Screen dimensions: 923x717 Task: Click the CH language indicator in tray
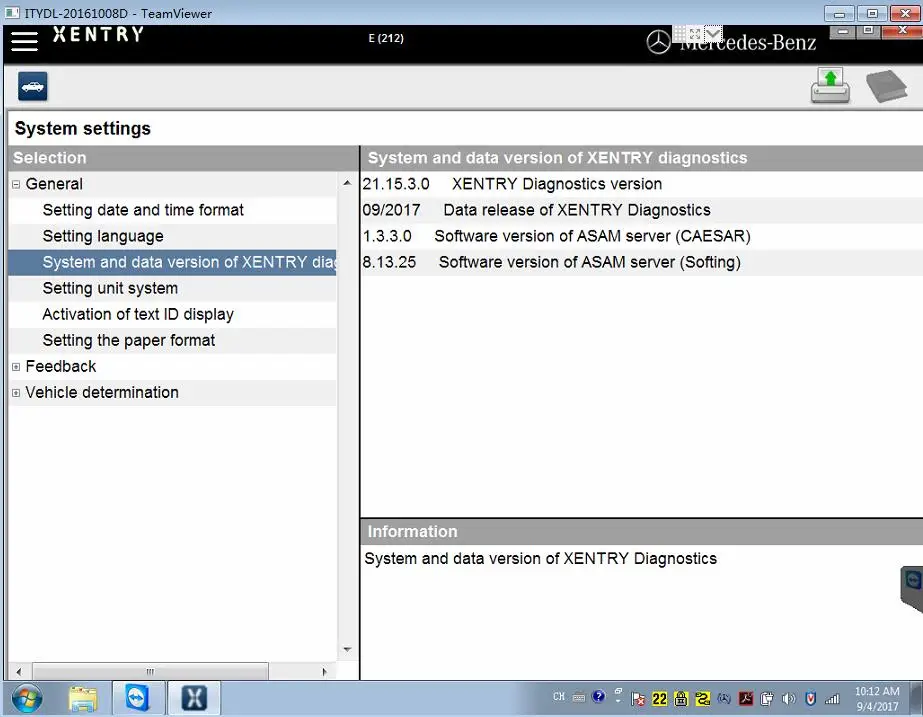[x=559, y=697]
